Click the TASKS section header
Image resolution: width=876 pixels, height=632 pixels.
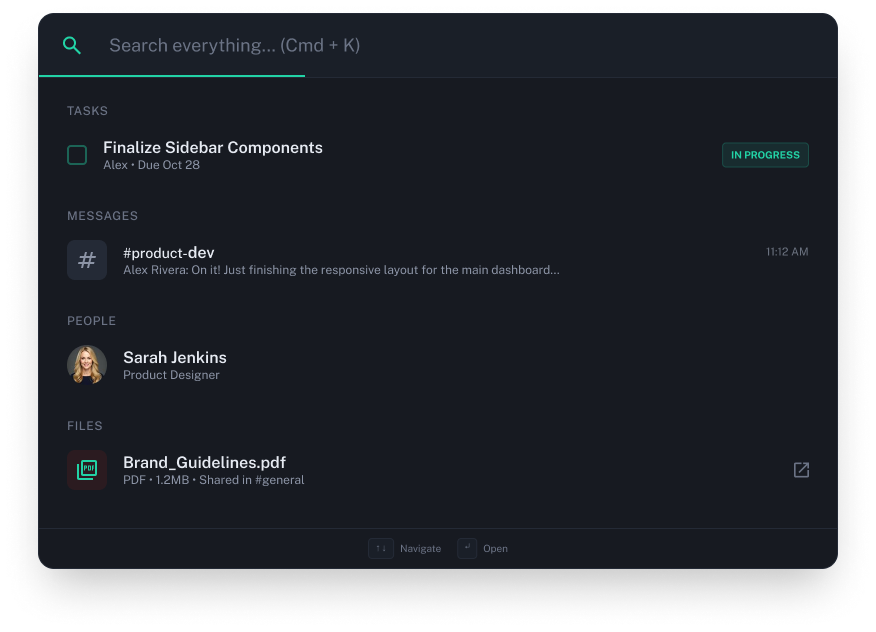(87, 111)
